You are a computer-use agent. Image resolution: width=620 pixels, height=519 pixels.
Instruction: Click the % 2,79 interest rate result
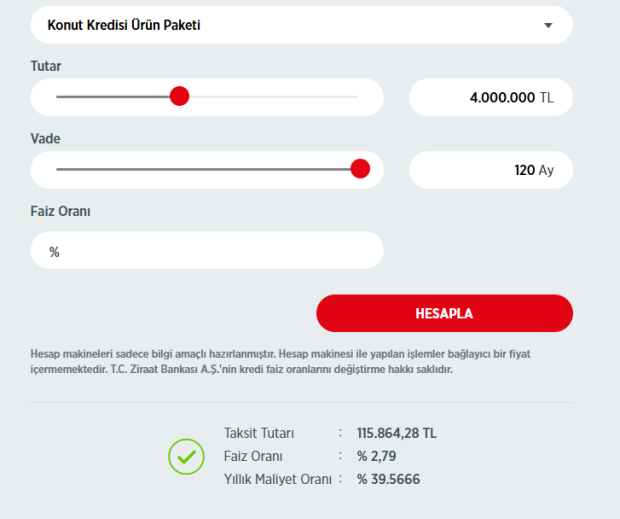tap(377, 456)
